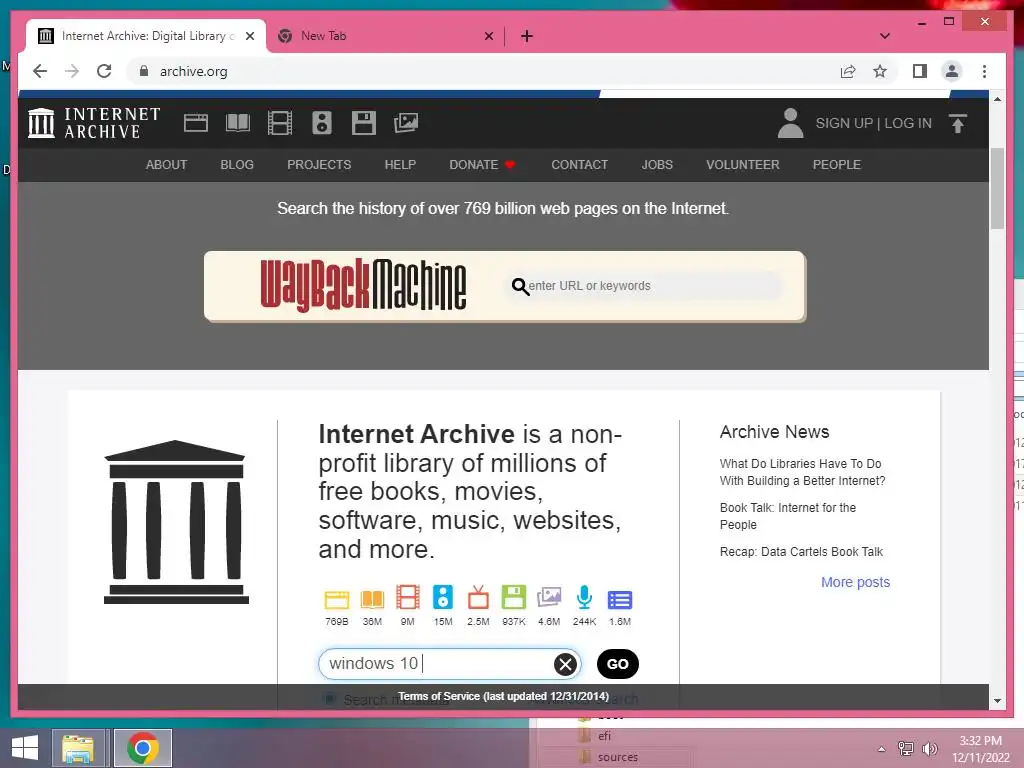Viewport: 1024px width, 768px height.
Task: Open DONATE menu item
Action: pos(482,165)
